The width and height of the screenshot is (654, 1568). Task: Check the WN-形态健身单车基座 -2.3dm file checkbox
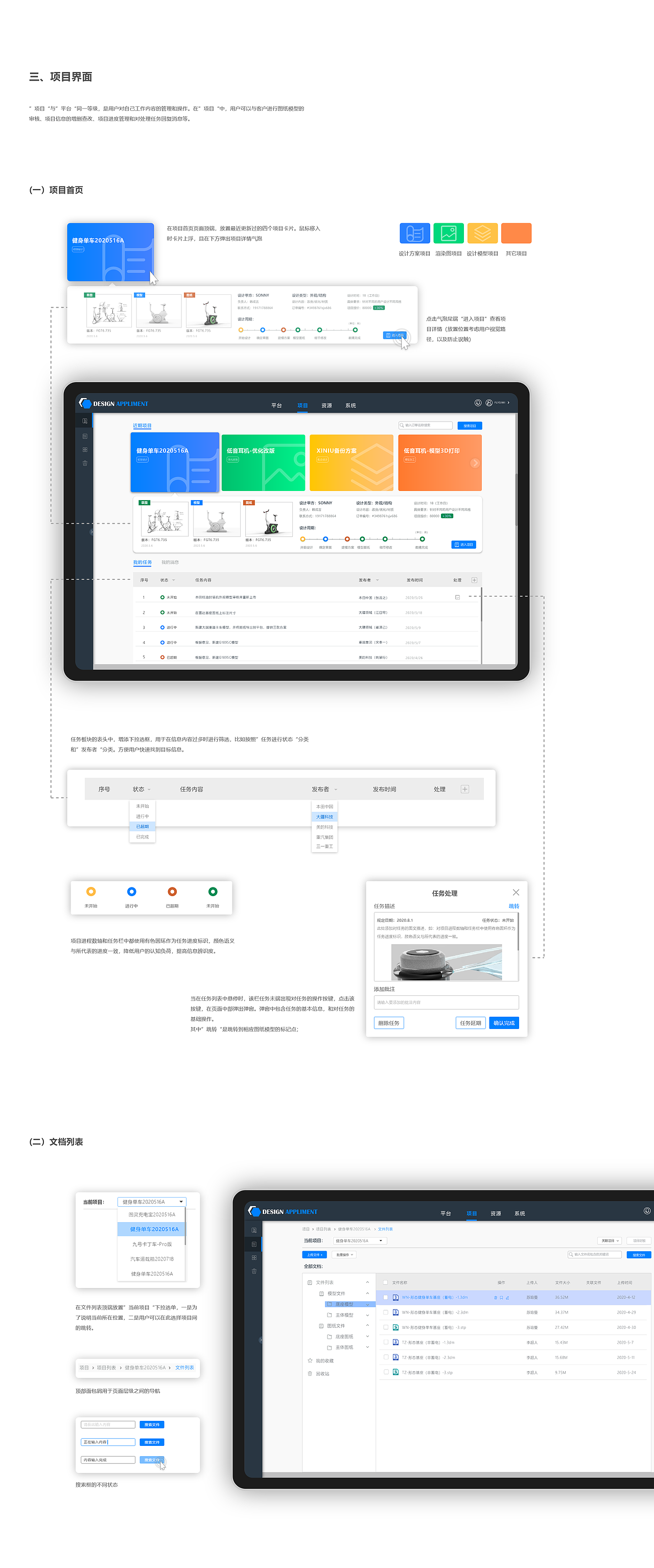click(x=385, y=1313)
